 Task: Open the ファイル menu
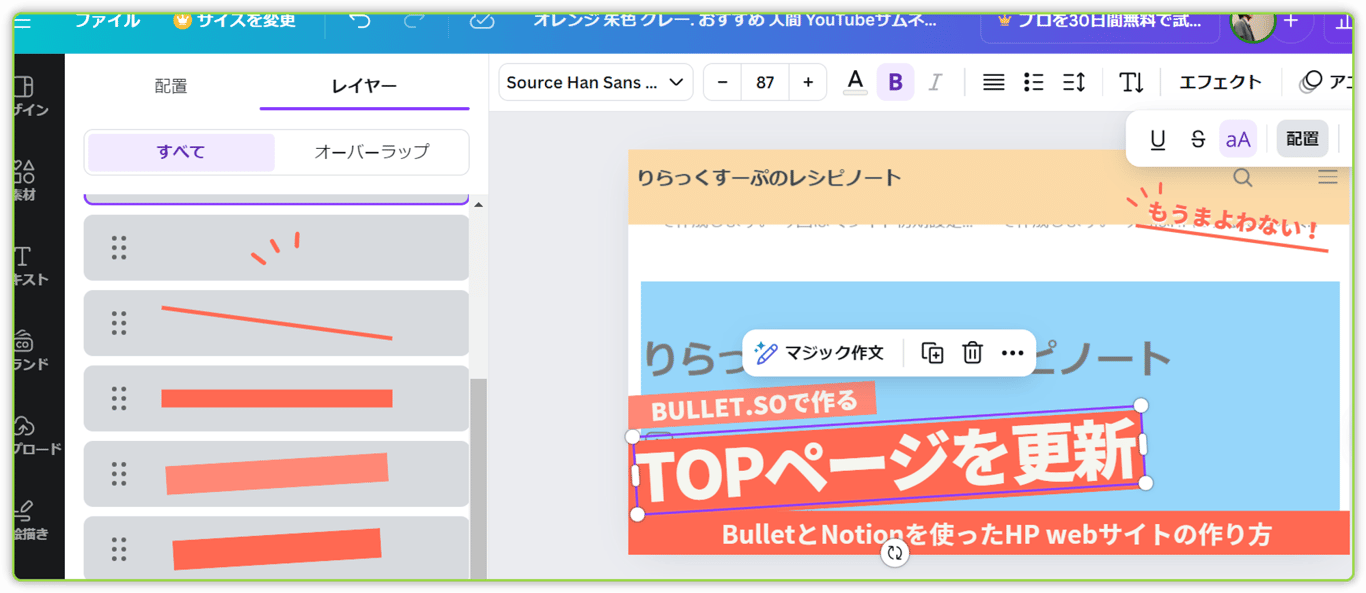[x=107, y=21]
